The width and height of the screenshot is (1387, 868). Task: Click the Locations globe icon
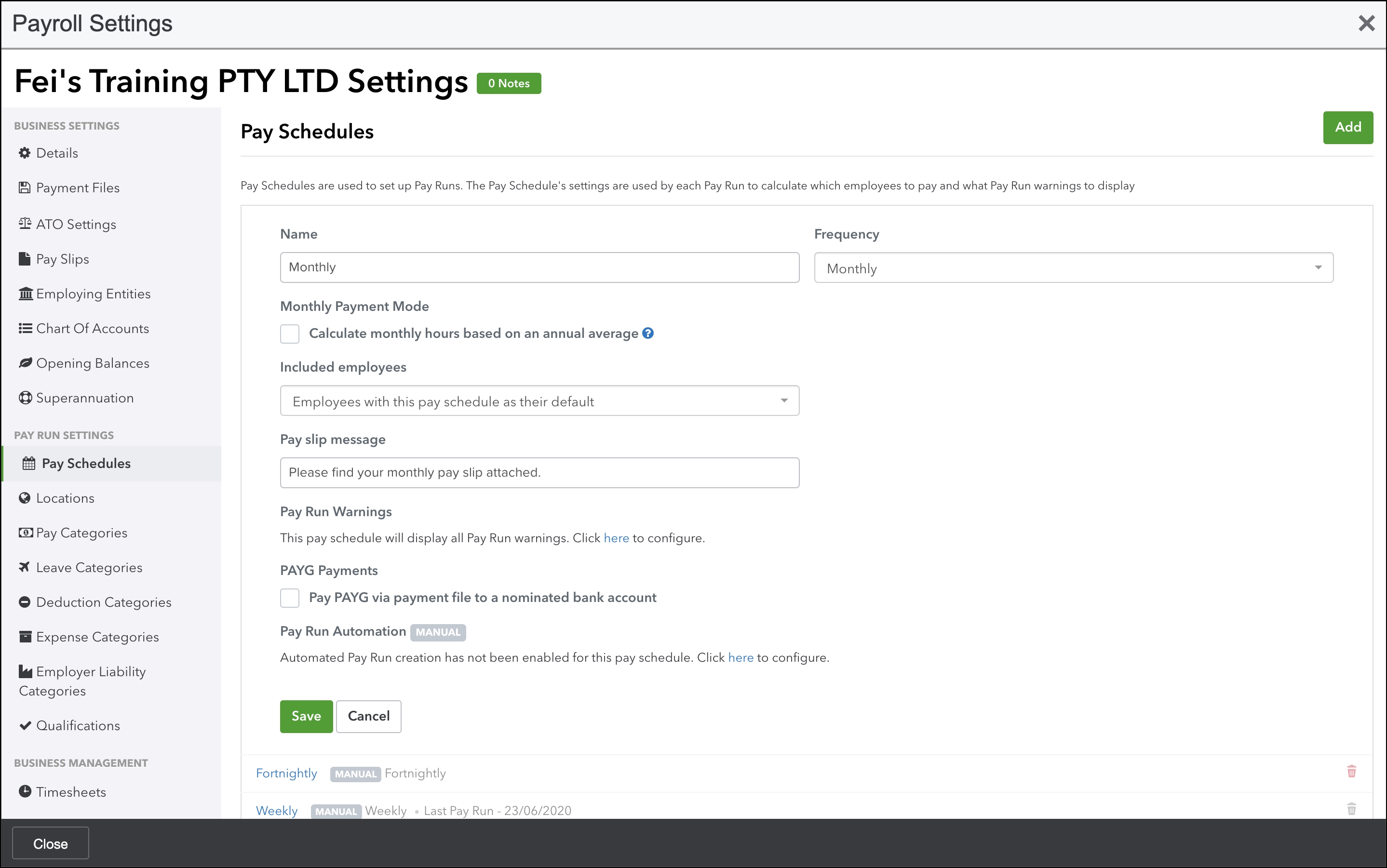pyautogui.click(x=25, y=498)
